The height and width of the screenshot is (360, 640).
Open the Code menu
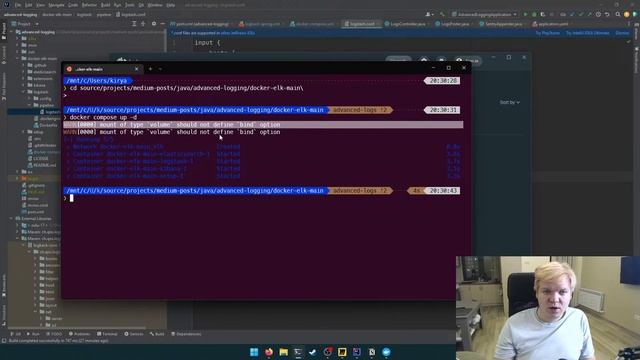[x=73, y=5]
